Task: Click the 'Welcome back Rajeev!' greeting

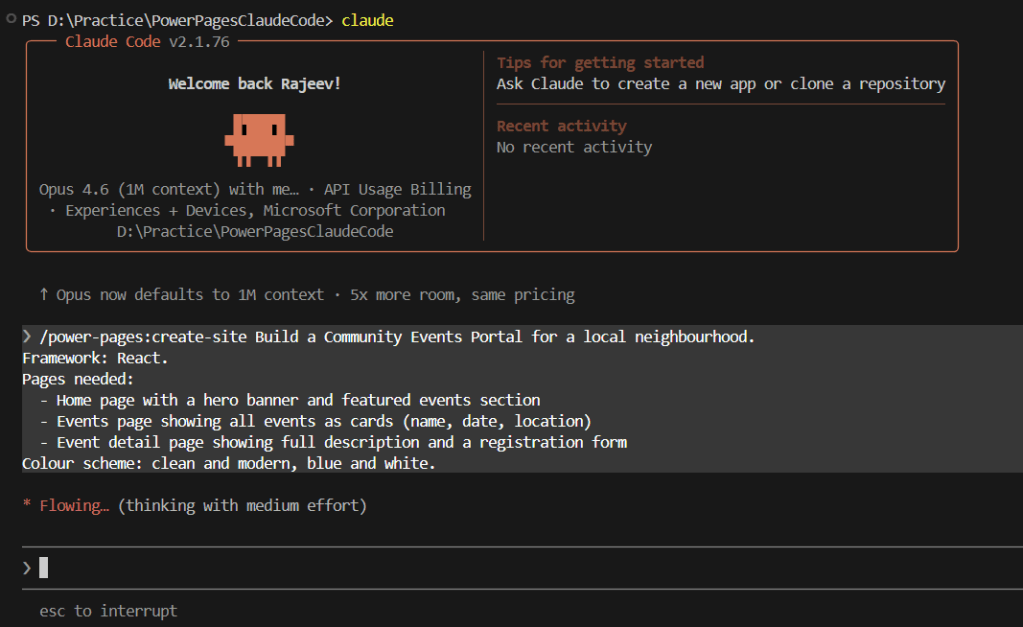Action: click(x=254, y=84)
